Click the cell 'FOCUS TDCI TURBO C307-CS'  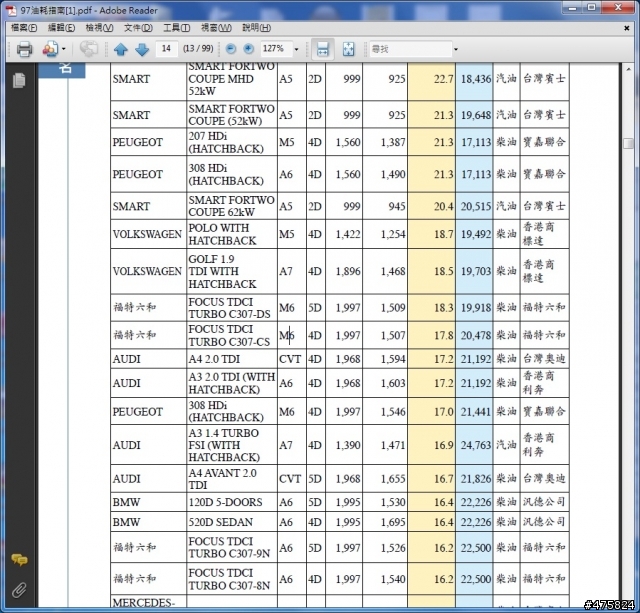pos(232,335)
